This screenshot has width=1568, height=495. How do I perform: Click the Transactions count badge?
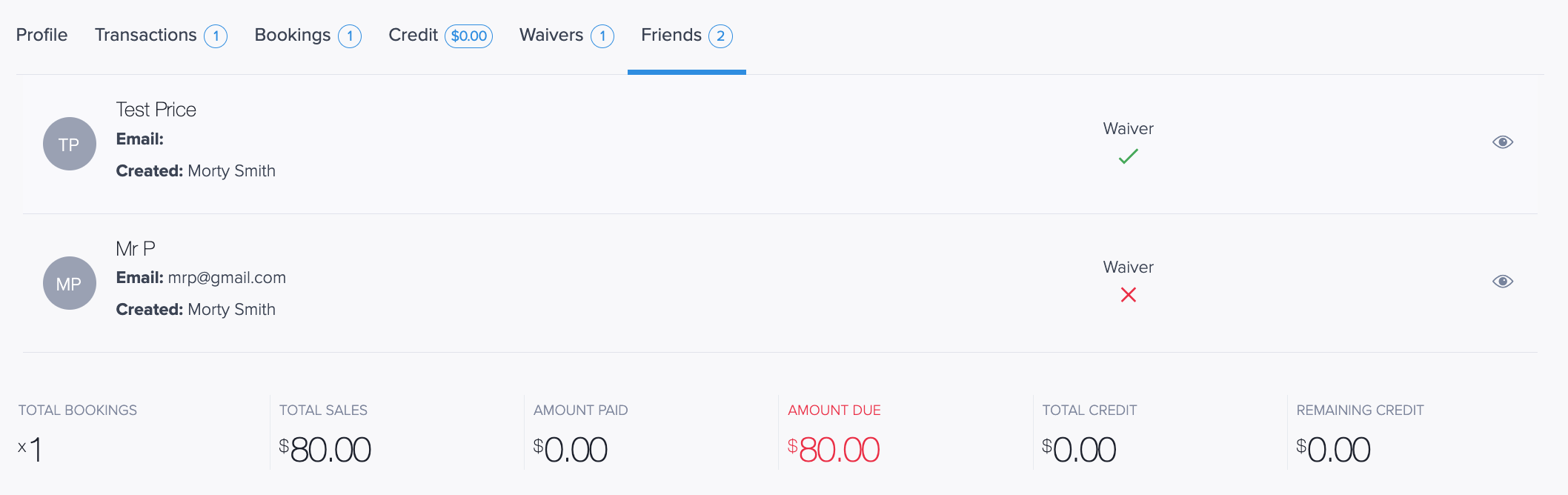pyautogui.click(x=216, y=36)
